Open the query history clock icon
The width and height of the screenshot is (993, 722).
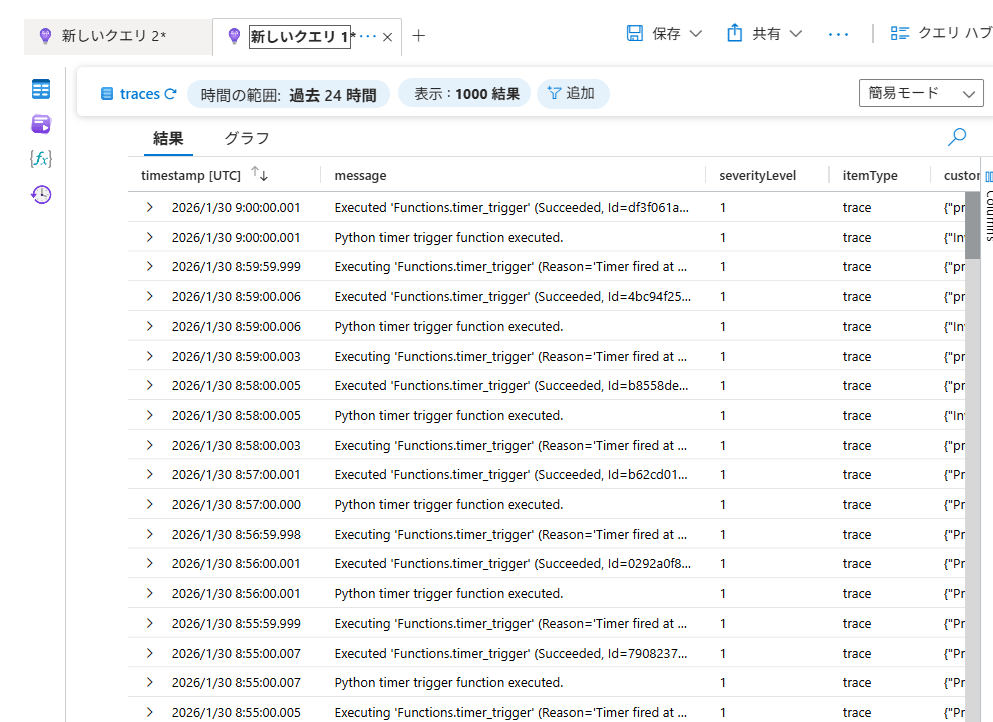coord(41,194)
